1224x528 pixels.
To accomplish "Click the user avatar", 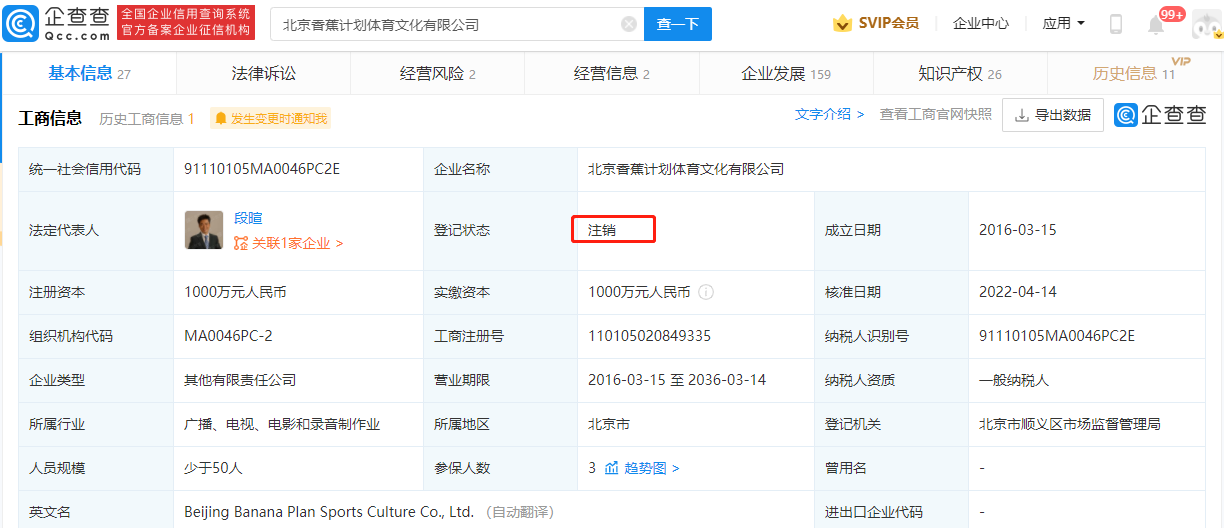I will 1207,24.
